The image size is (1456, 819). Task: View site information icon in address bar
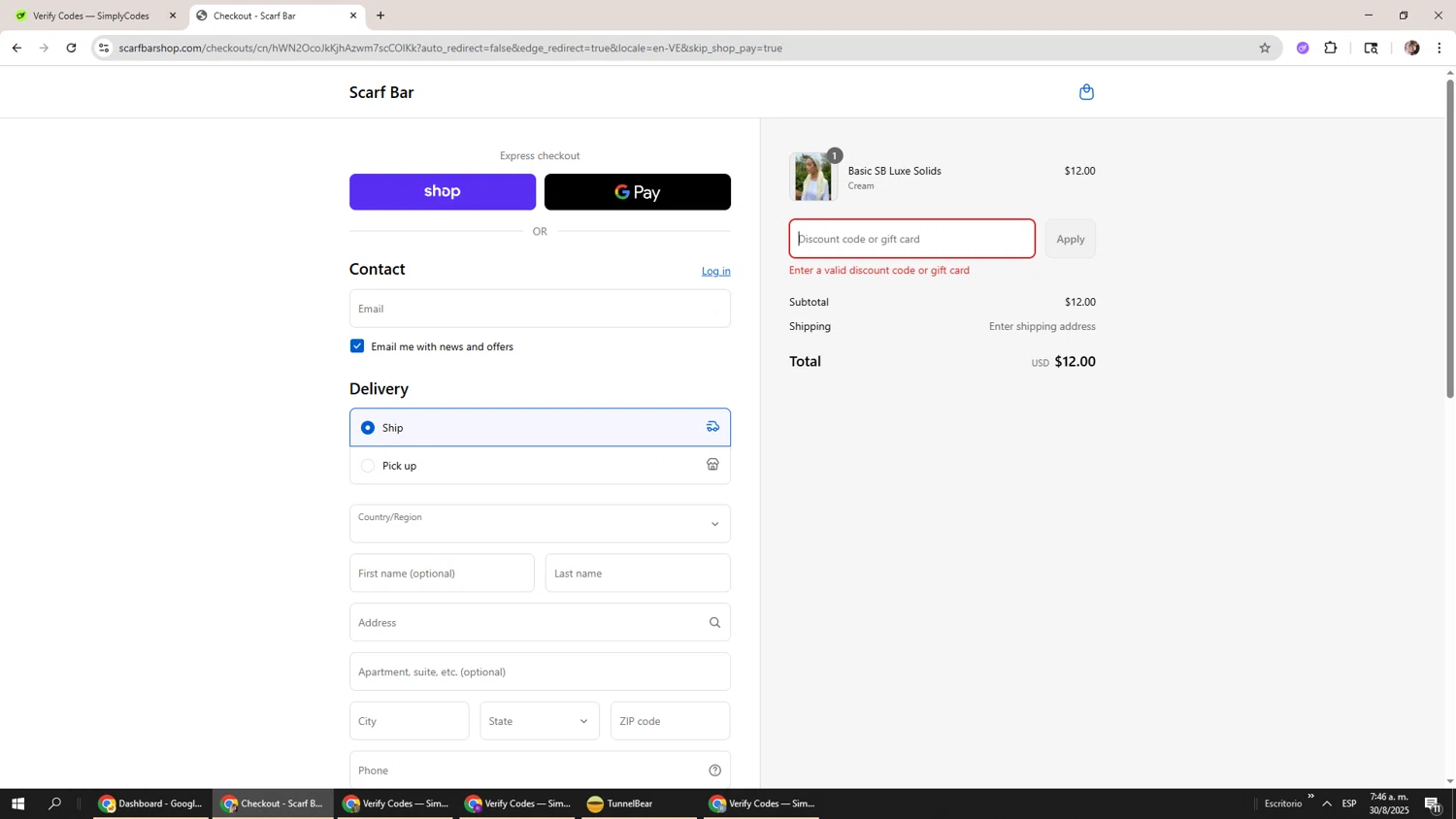coord(104,48)
